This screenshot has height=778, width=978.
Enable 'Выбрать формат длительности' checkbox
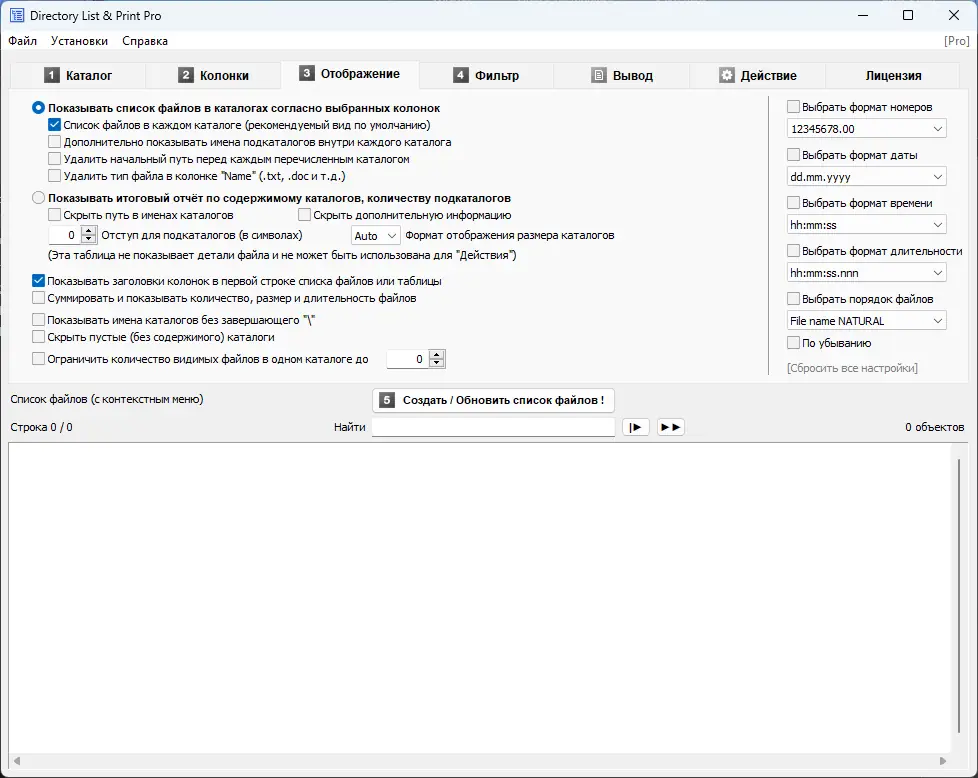click(x=793, y=250)
